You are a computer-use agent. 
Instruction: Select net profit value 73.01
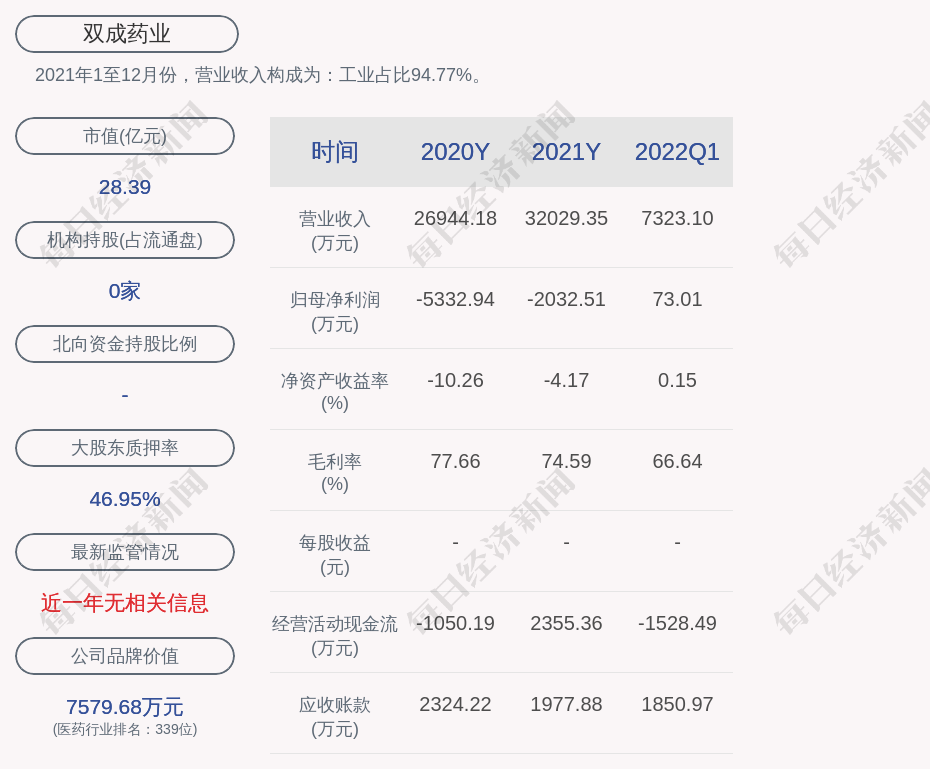[x=677, y=299]
